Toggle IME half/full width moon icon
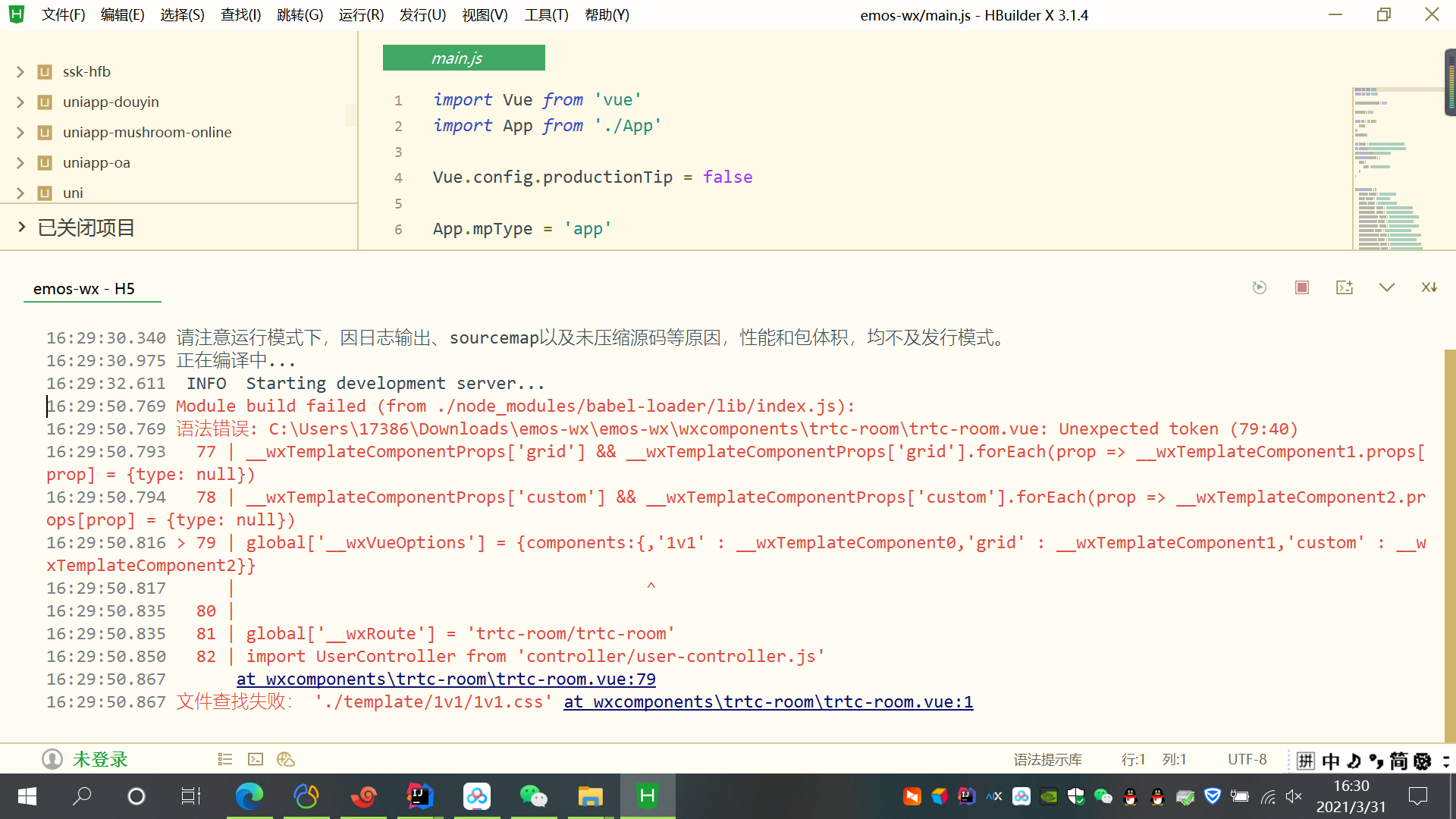The height and width of the screenshot is (819, 1456). [1354, 761]
